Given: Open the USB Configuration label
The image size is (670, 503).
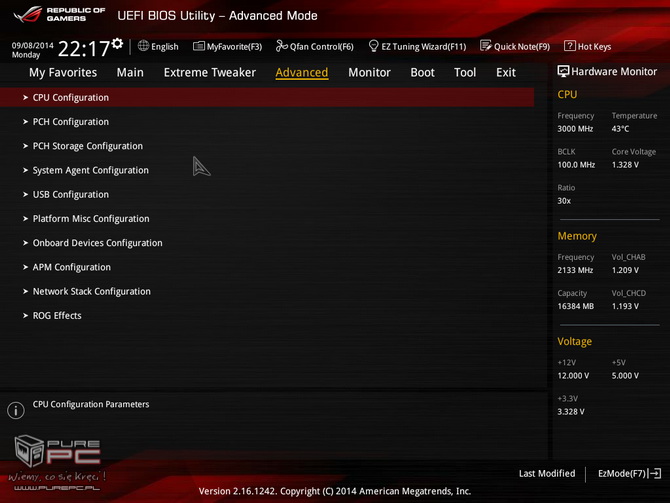Looking at the screenshot, I should [x=71, y=194].
